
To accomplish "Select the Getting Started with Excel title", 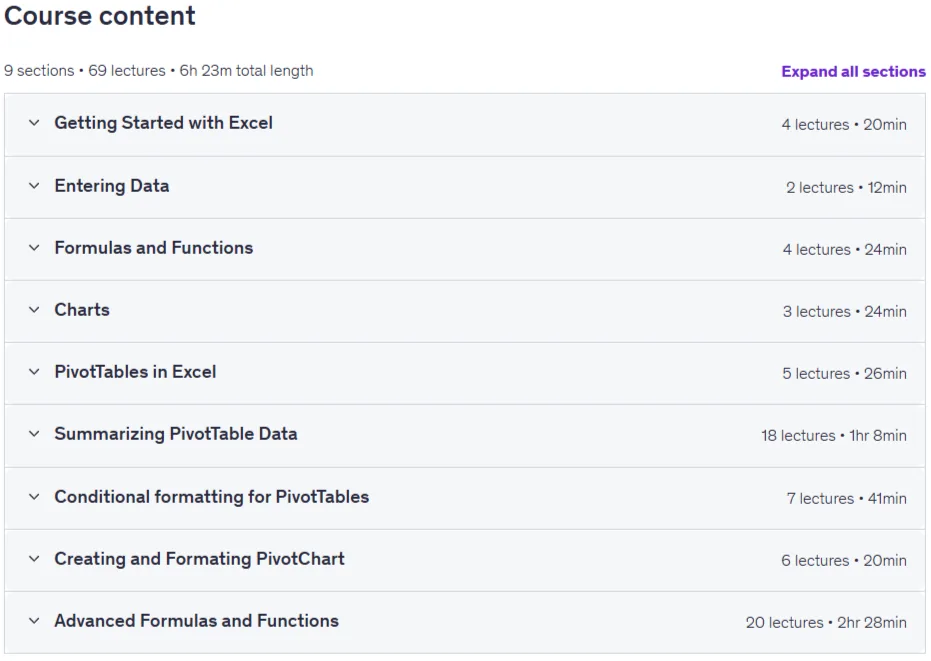I will pyautogui.click(x=164, y=123).
